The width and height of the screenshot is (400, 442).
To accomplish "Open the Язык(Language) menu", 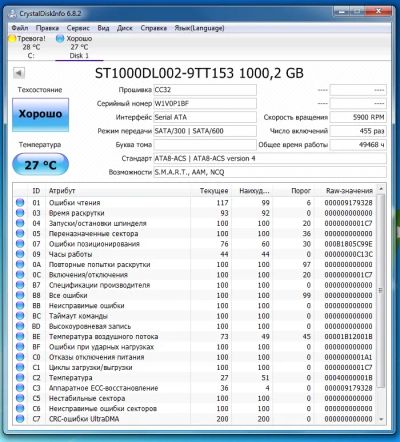I will point(199,28).
